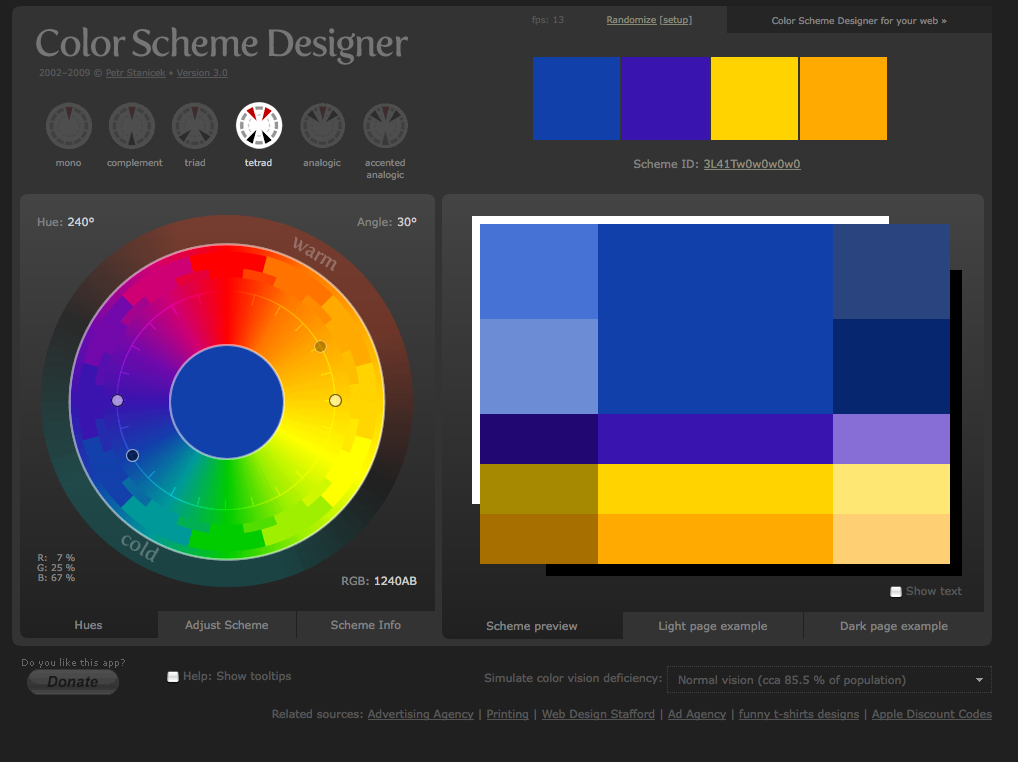
Task: Toggle the Help: Show tooltips checkbox
Action: 173,677
